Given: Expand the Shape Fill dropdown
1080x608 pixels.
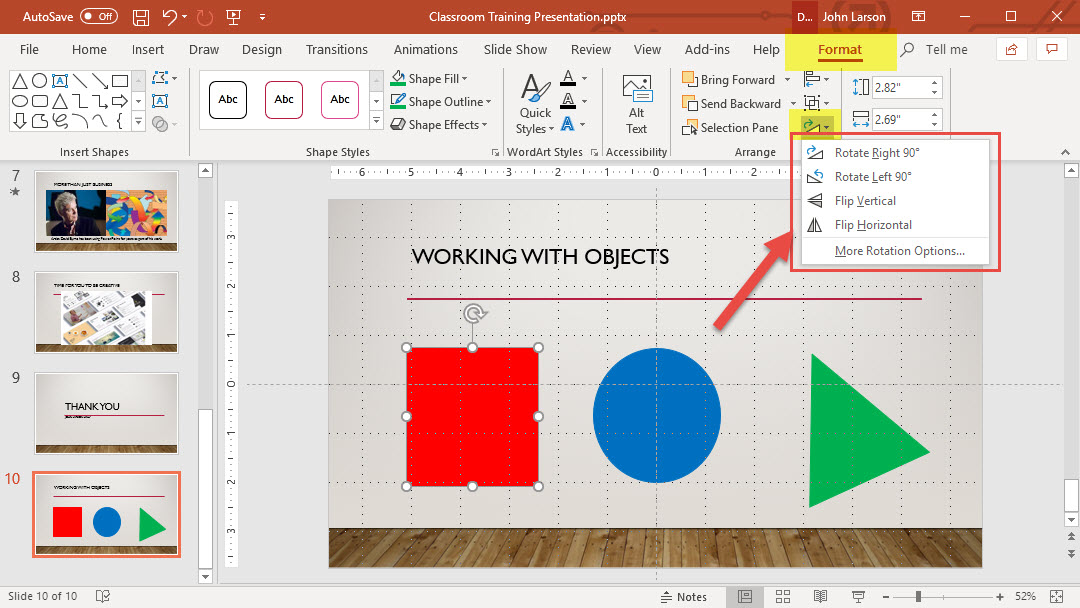Looking at the screenshot, I should click(464, 79).
